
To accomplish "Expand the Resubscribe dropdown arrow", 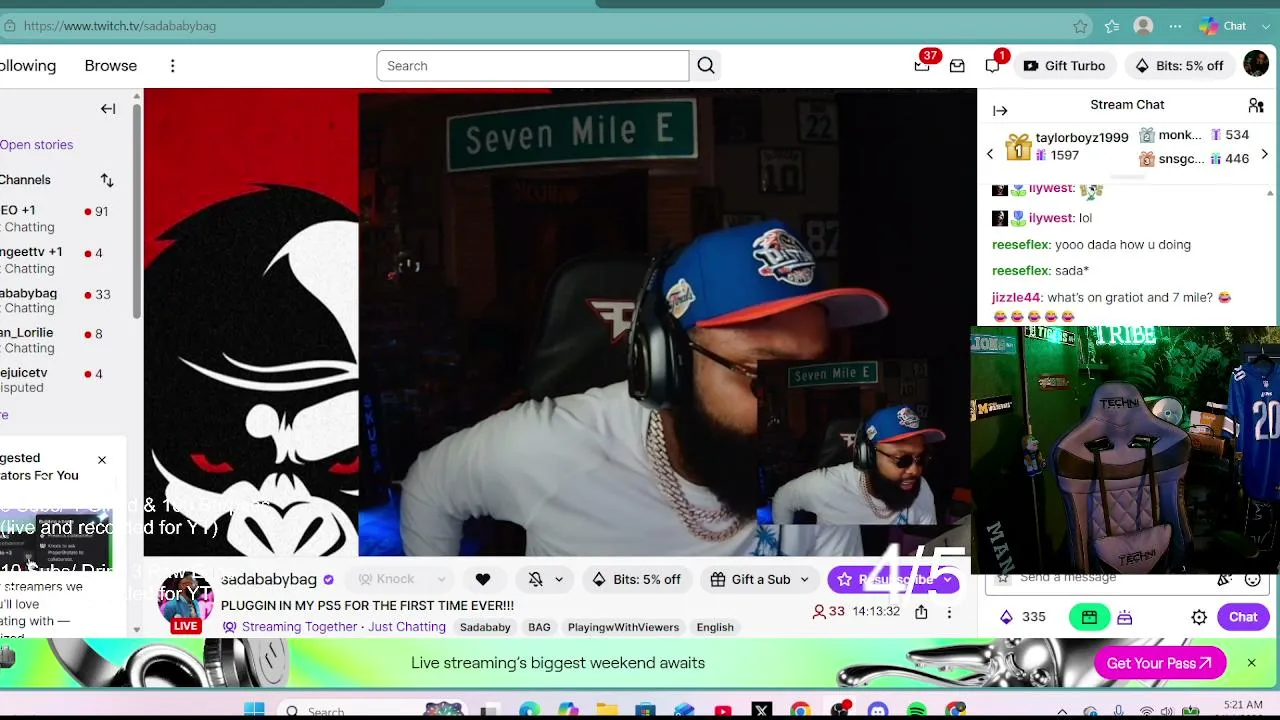I will click(x=947, y=579).
